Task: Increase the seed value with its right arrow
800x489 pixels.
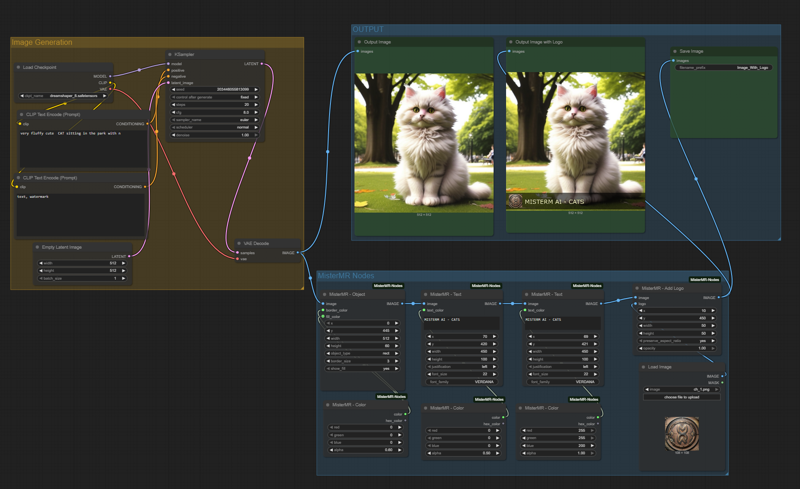Action: 256,89
